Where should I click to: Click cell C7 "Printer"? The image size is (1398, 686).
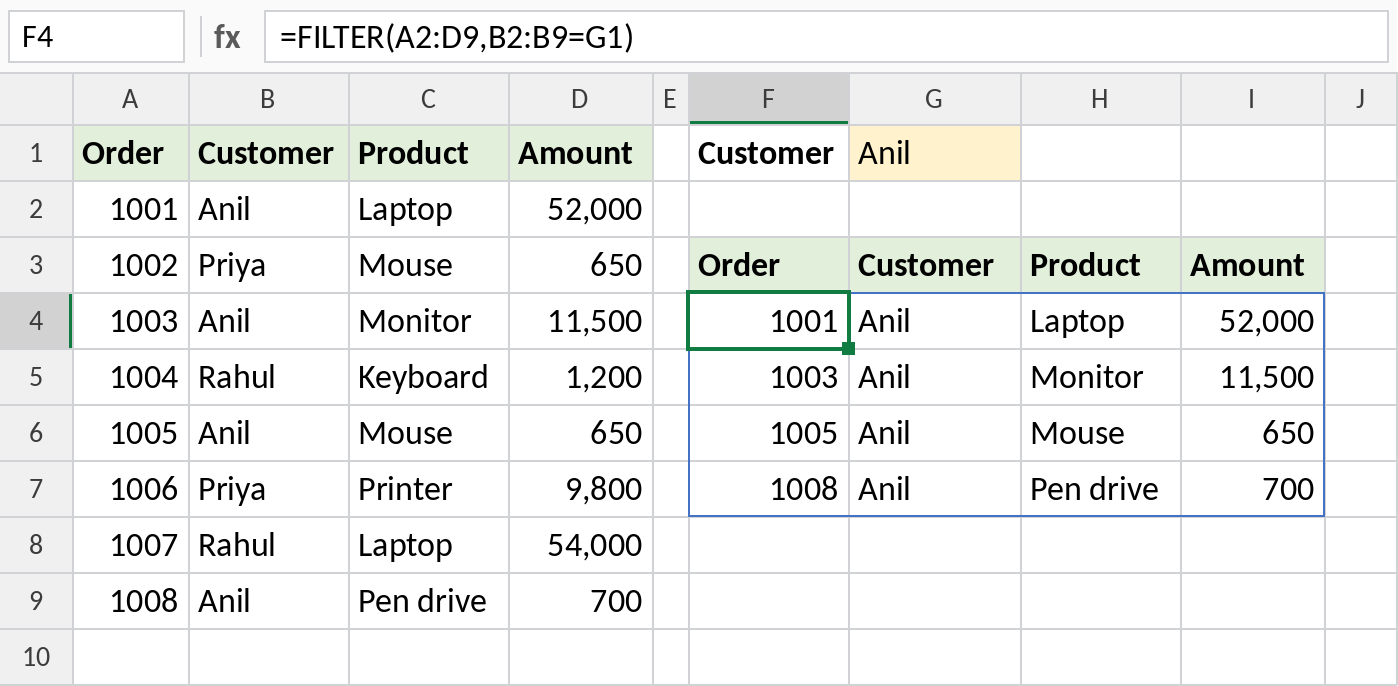429,489
